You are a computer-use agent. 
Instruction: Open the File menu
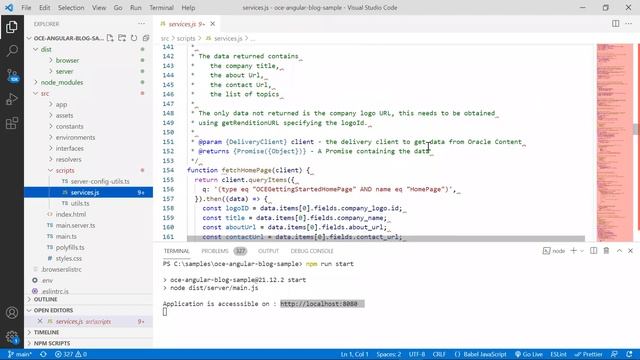pos(26,8)
